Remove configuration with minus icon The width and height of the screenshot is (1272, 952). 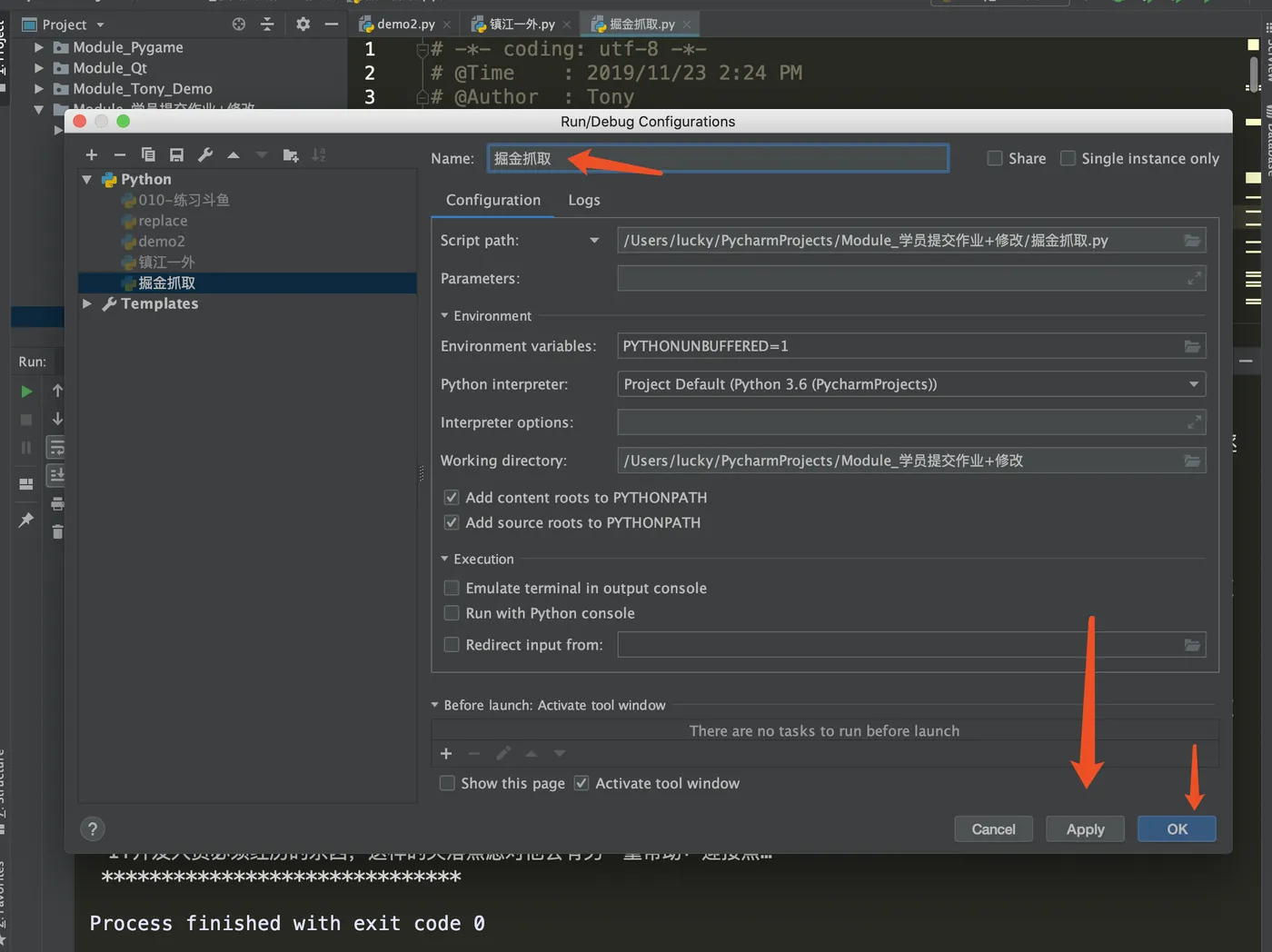point(119,155)
